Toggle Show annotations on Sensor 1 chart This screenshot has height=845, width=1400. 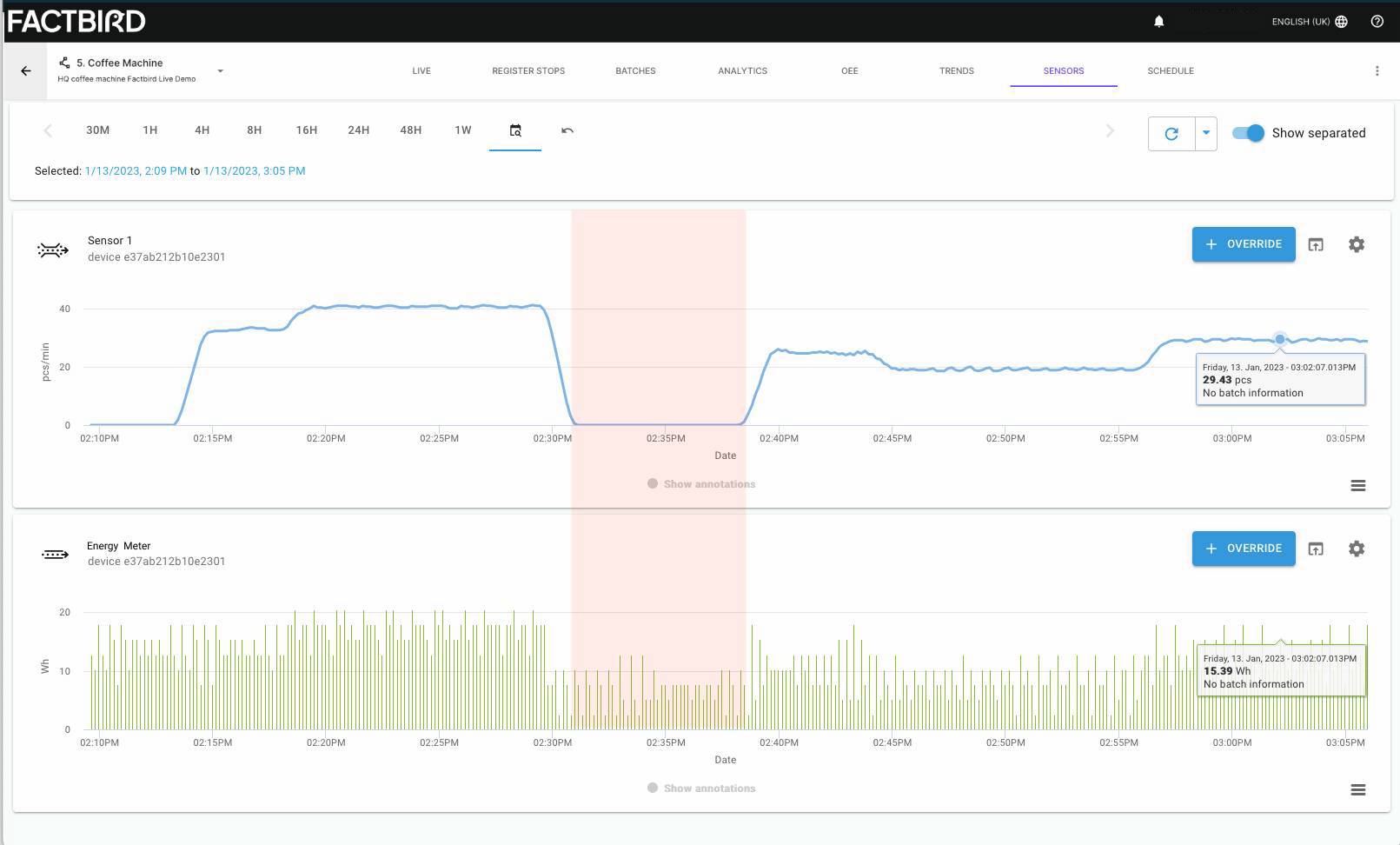(x=701, y=484)
